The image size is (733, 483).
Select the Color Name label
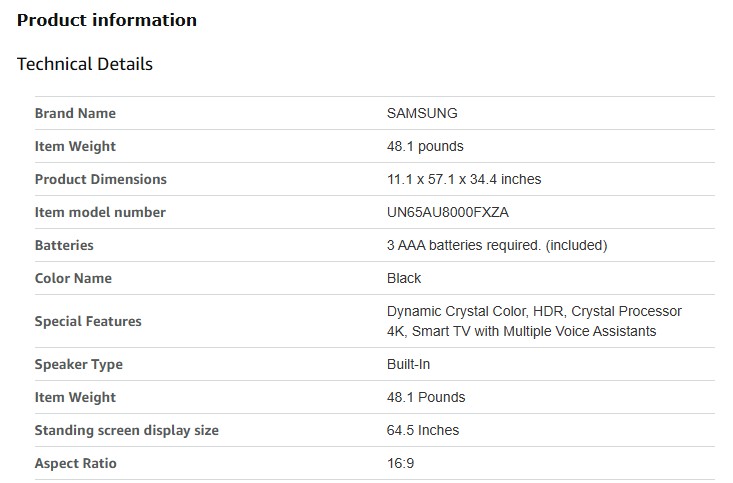pyautogui.click(x=73, y=278)
